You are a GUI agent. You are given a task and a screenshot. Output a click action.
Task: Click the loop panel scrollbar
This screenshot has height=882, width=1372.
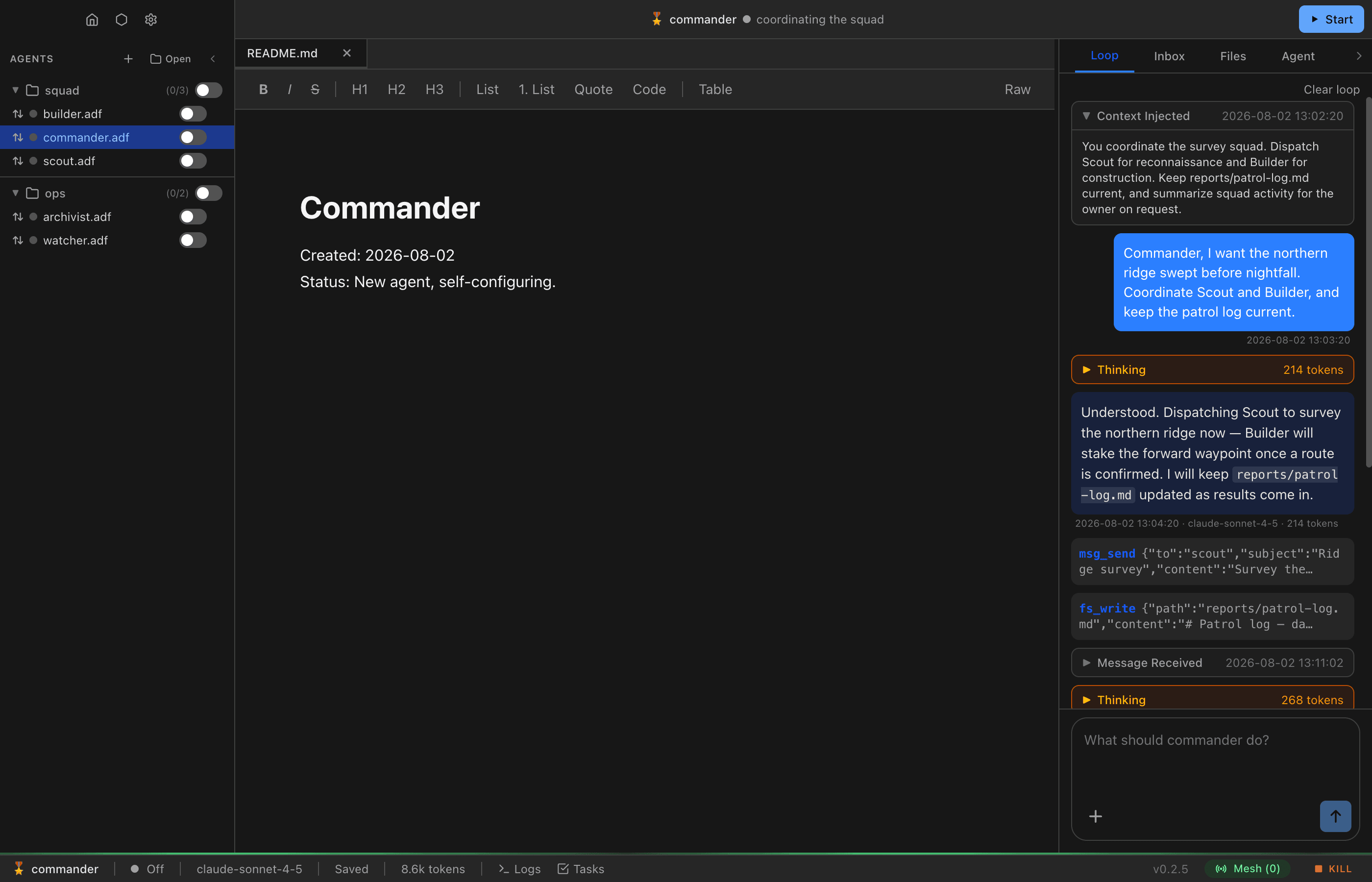(x=1369, y=283)
